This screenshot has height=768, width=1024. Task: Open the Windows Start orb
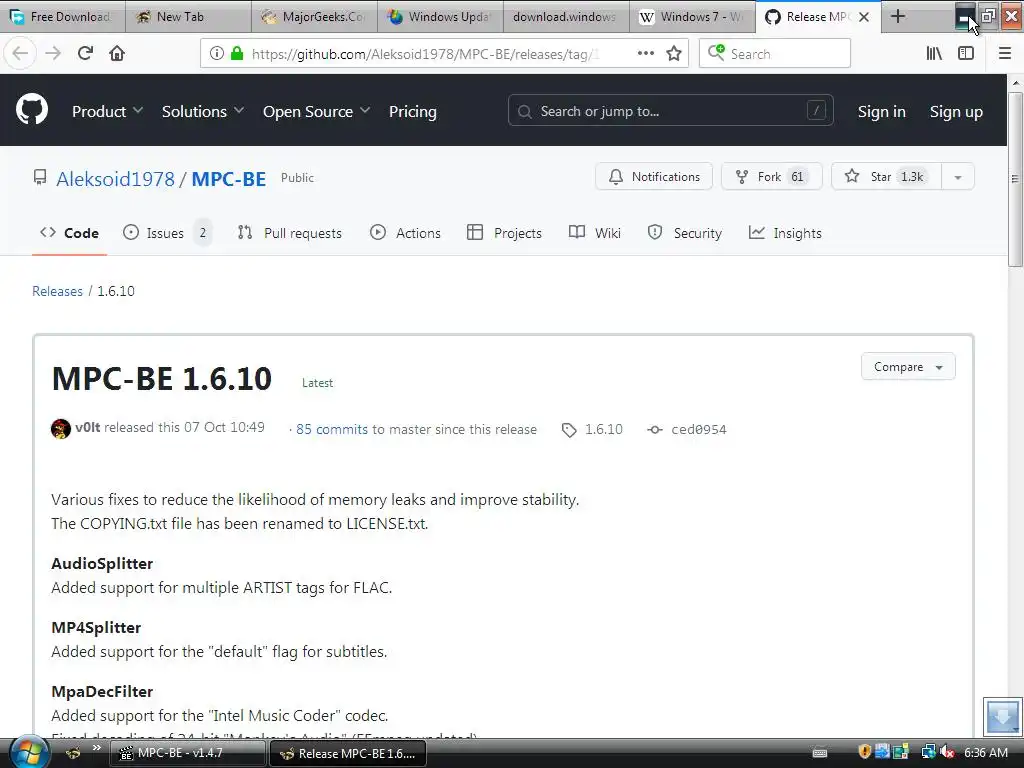pyautogui.click(x=28, y=752)
